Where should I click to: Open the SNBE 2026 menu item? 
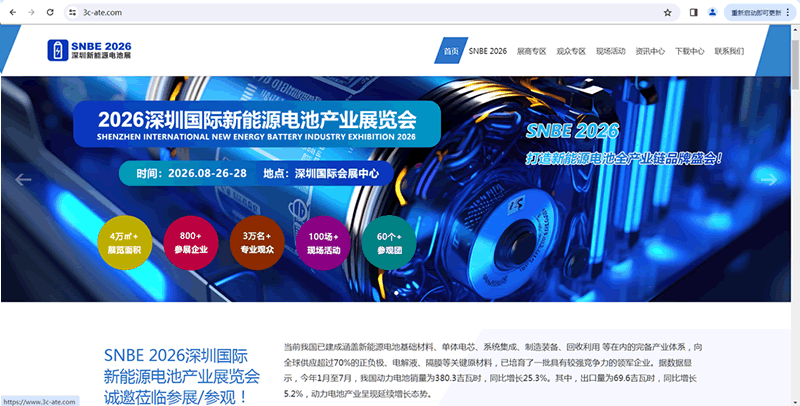487,50
